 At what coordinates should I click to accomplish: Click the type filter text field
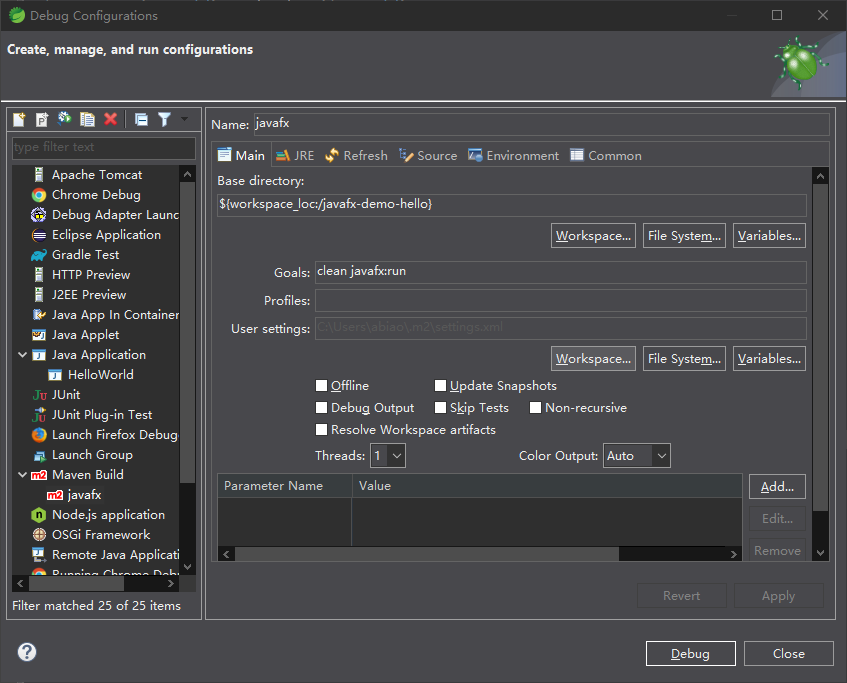coord(104,148)
